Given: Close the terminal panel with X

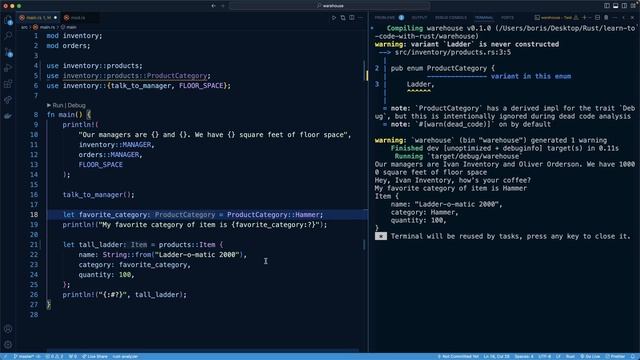Looking at the screenshot, I should pos(632,18).
